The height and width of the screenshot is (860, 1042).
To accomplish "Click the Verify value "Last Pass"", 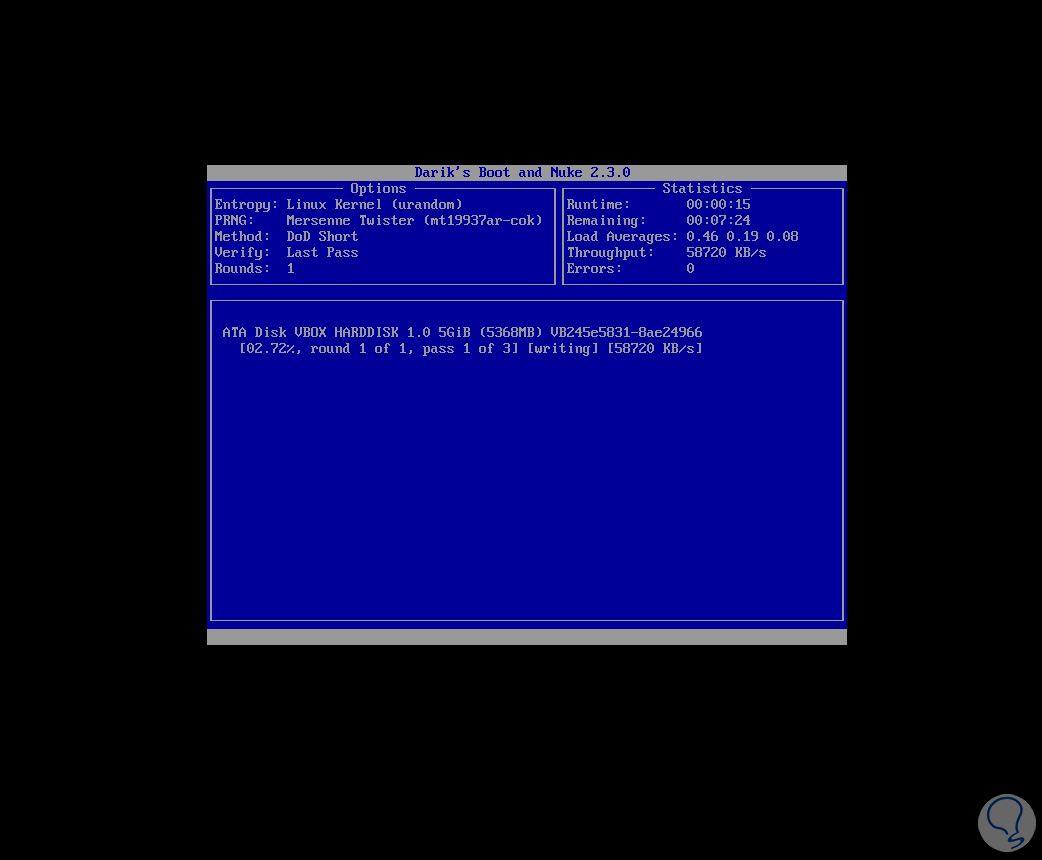I will [x=322, y=253].
